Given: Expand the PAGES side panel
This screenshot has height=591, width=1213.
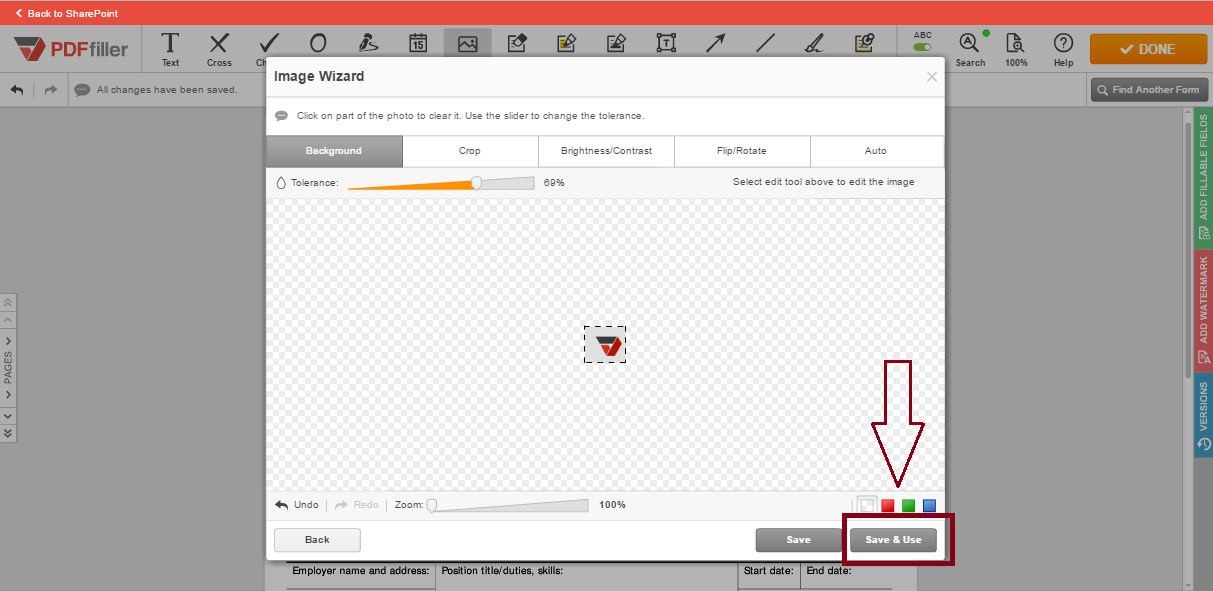Looking at the screenshot, I should click(8, 368).
